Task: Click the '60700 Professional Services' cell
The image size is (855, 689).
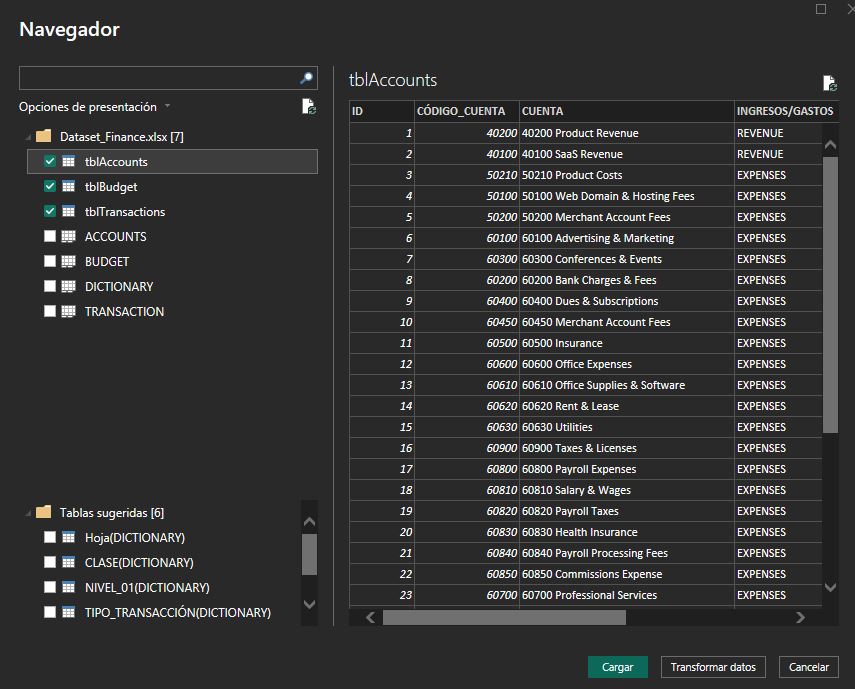Action: coord(626,595)
